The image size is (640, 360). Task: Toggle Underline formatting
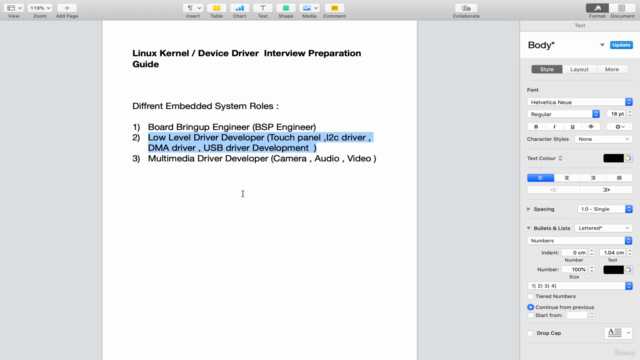[572, 127]
